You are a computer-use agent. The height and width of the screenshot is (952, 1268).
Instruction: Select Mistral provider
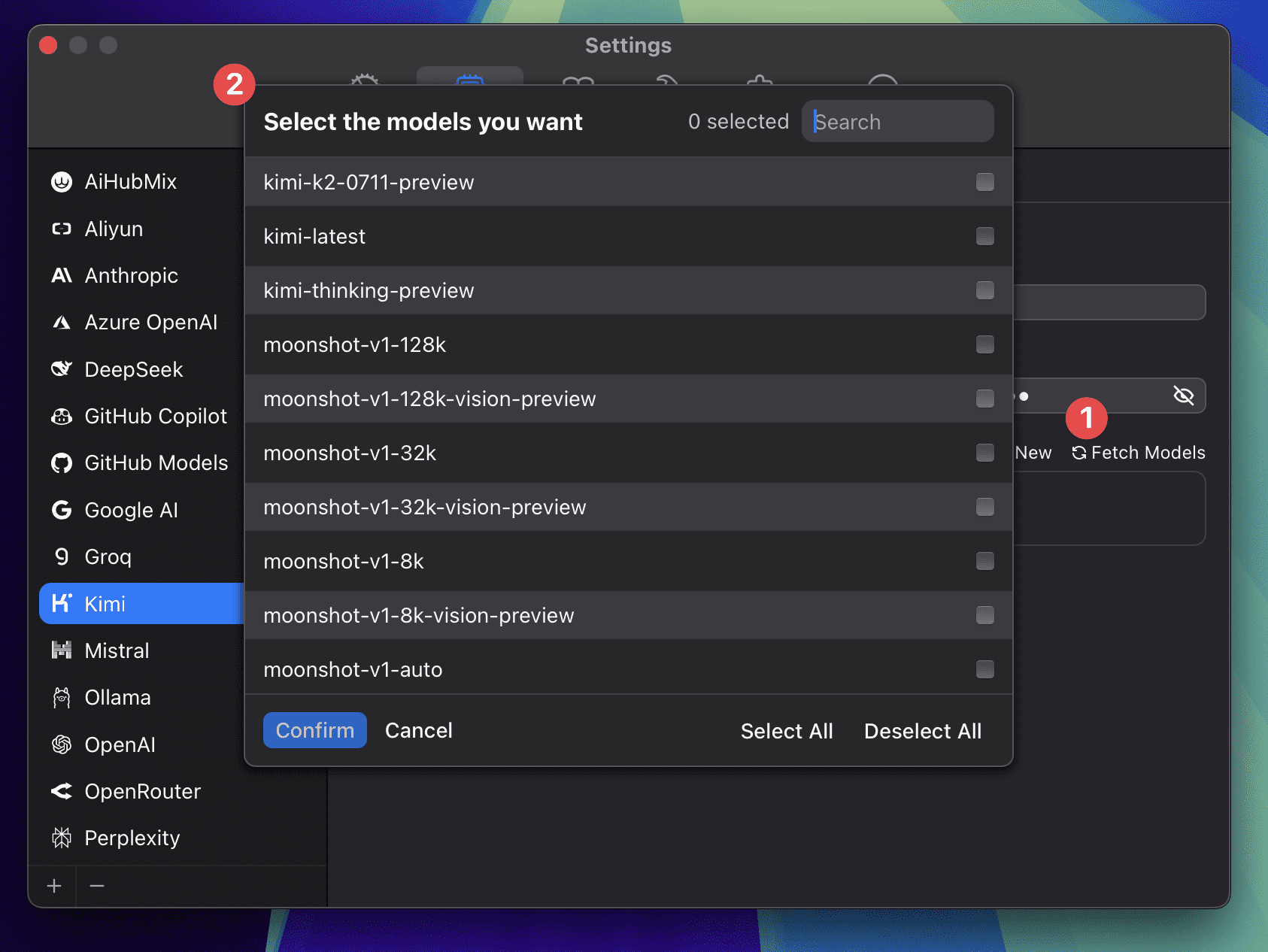pyautogui.click(x=141, y=650)
